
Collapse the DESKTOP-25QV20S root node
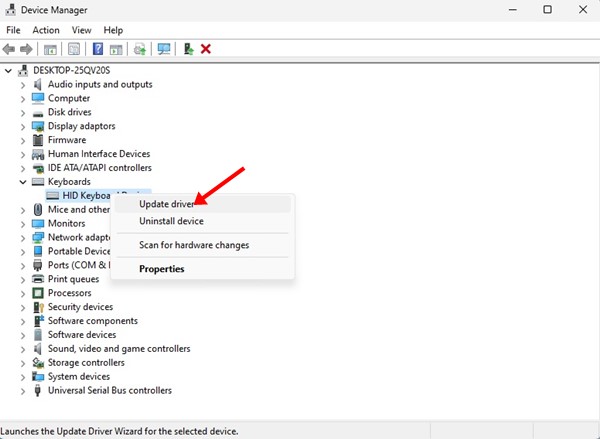(x=8, y=71)
